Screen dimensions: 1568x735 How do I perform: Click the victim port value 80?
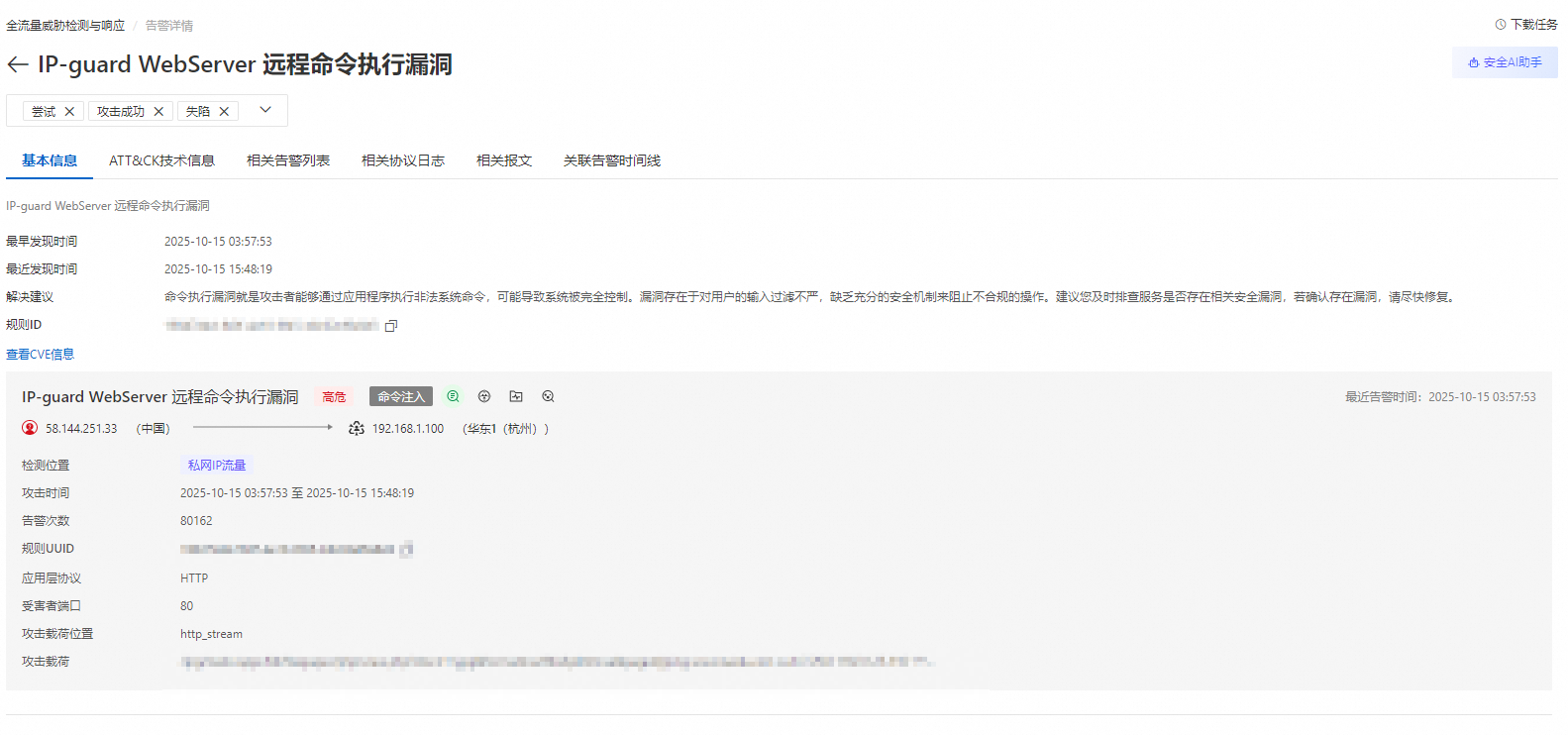(x=186, y=606)
